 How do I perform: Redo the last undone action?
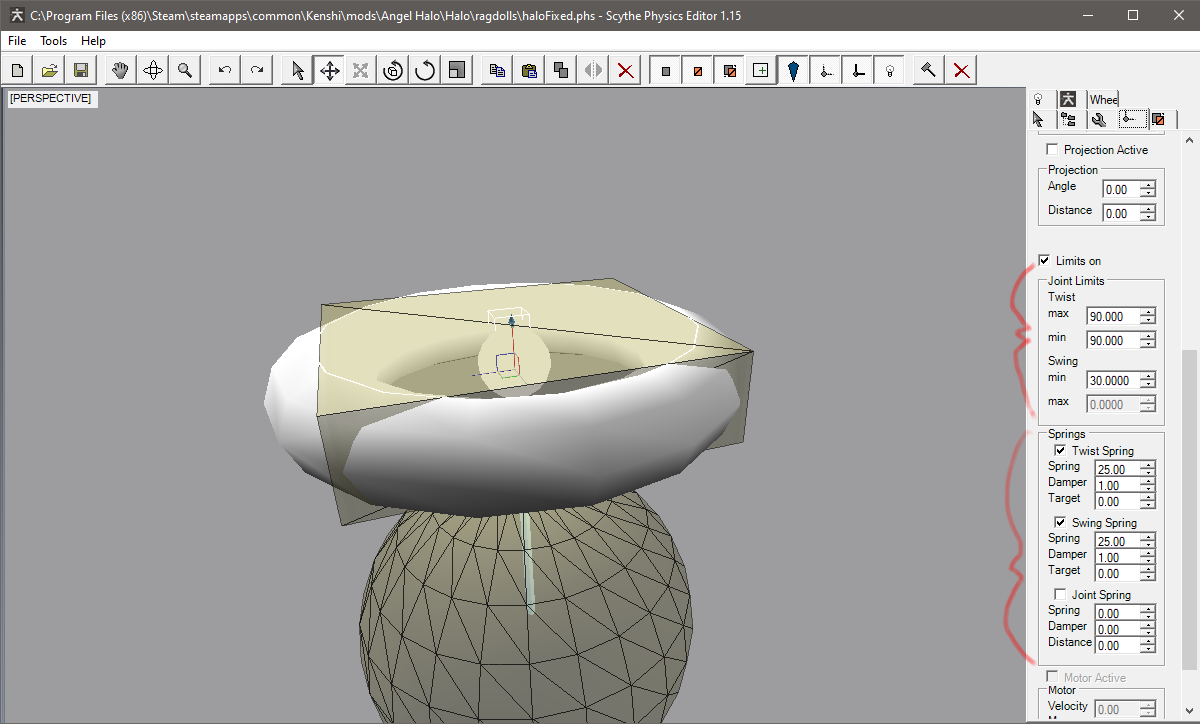[257, 70]
